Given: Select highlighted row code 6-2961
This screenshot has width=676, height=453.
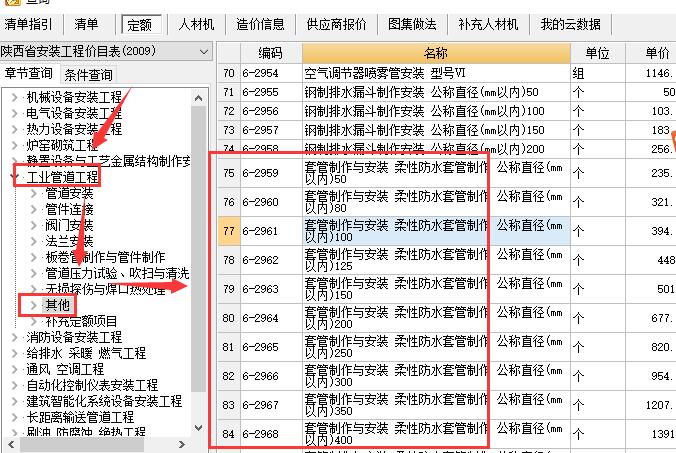Looking at the screenshot, I should pos(260,231).
